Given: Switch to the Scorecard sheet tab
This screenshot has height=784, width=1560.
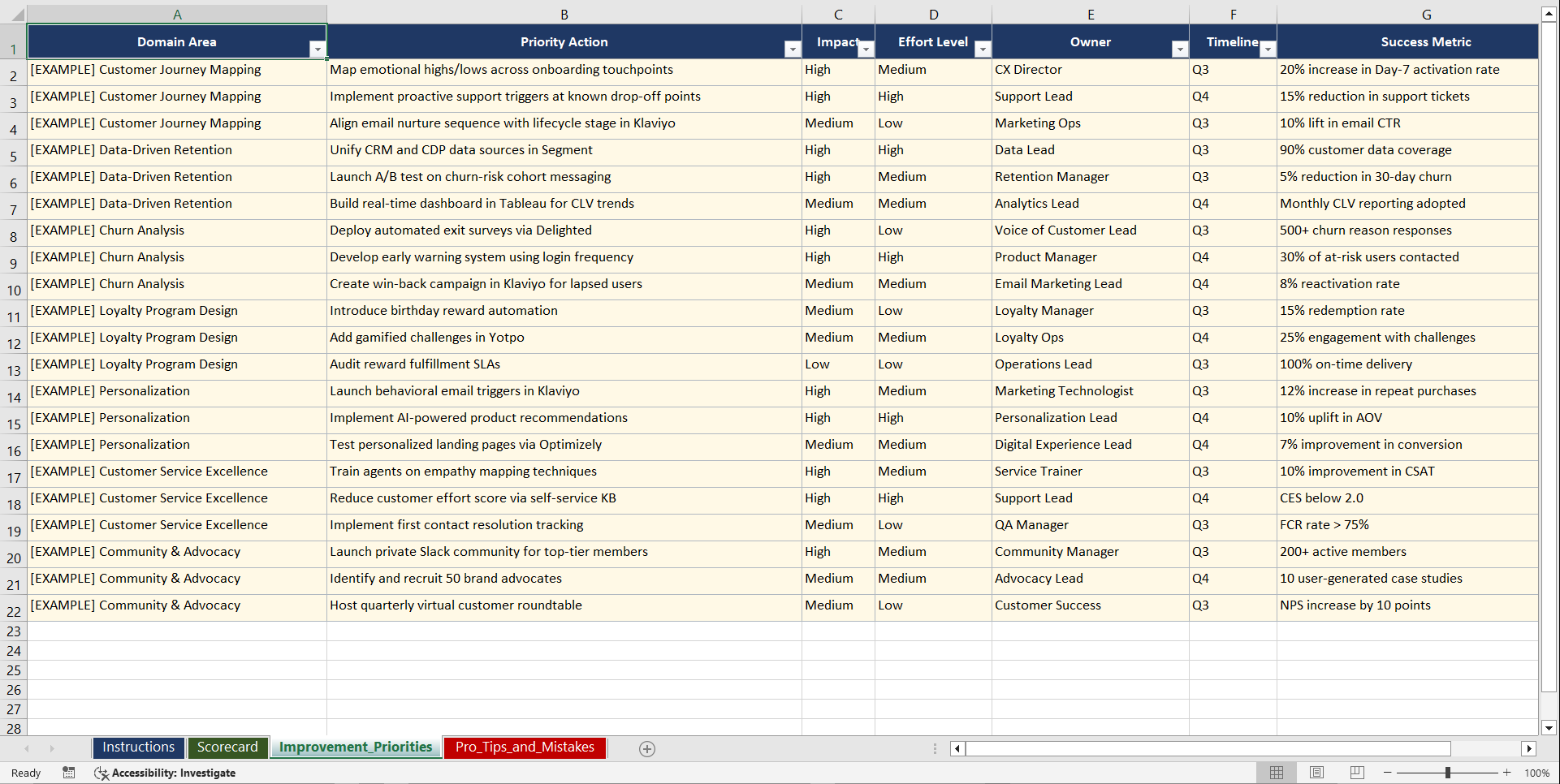Looking at the screenshot, I should pos(227,747).
